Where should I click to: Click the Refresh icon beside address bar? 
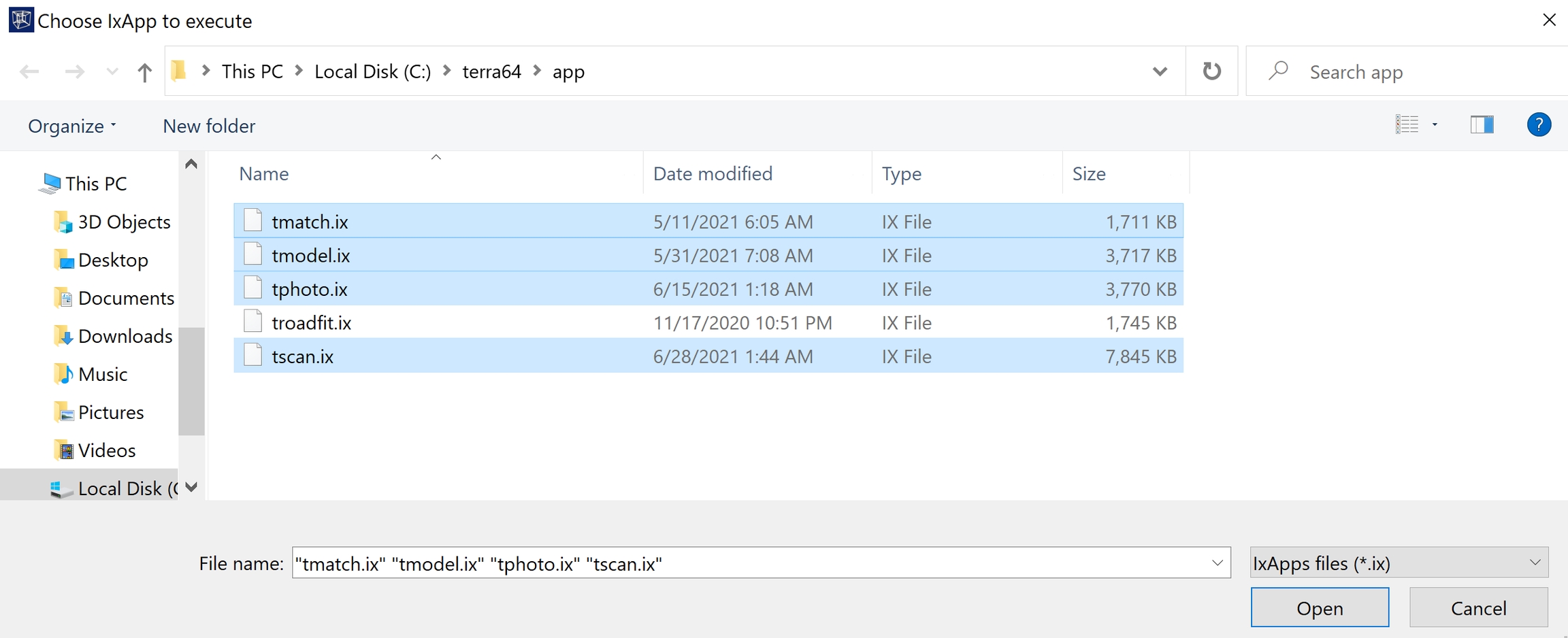pos(1211,71)
